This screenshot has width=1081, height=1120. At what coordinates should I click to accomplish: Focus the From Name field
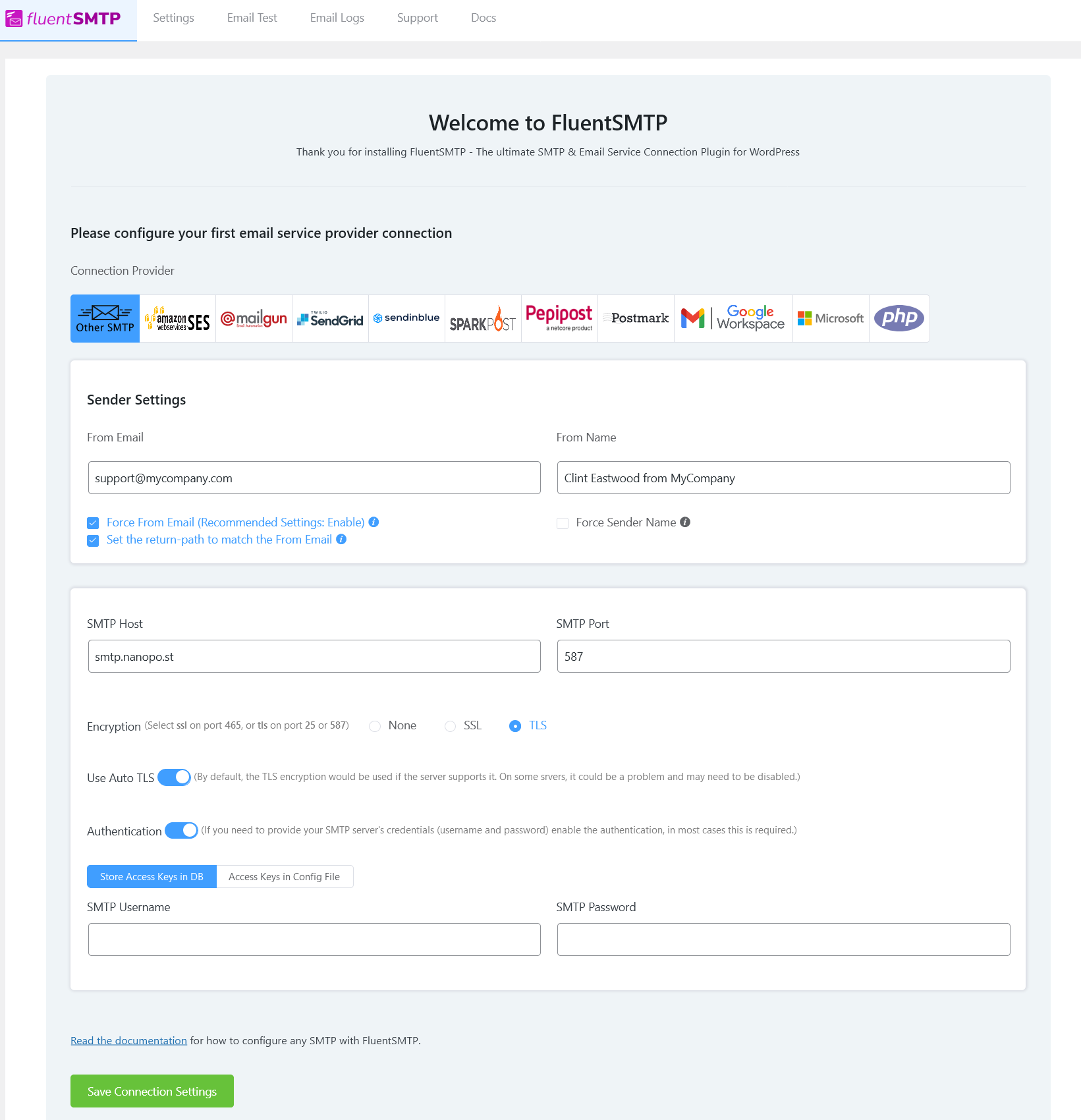tap(783, 478)
